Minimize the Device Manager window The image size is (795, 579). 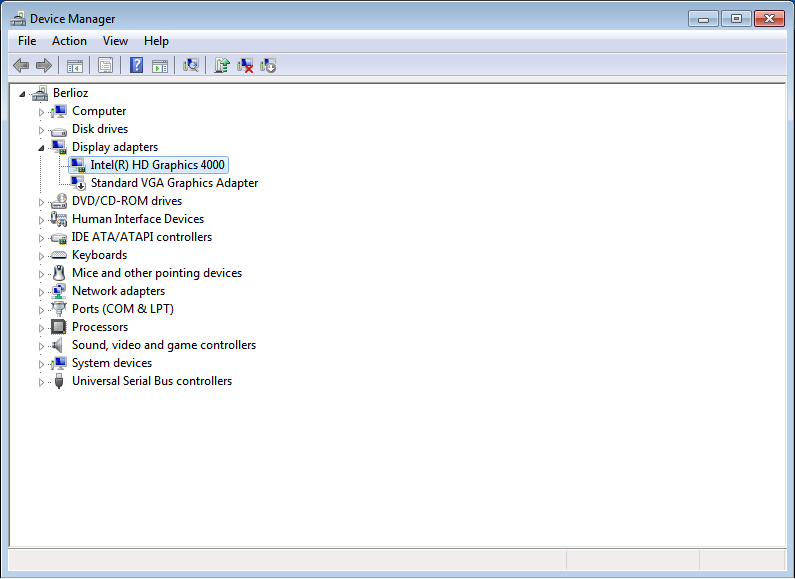(703, 19)
